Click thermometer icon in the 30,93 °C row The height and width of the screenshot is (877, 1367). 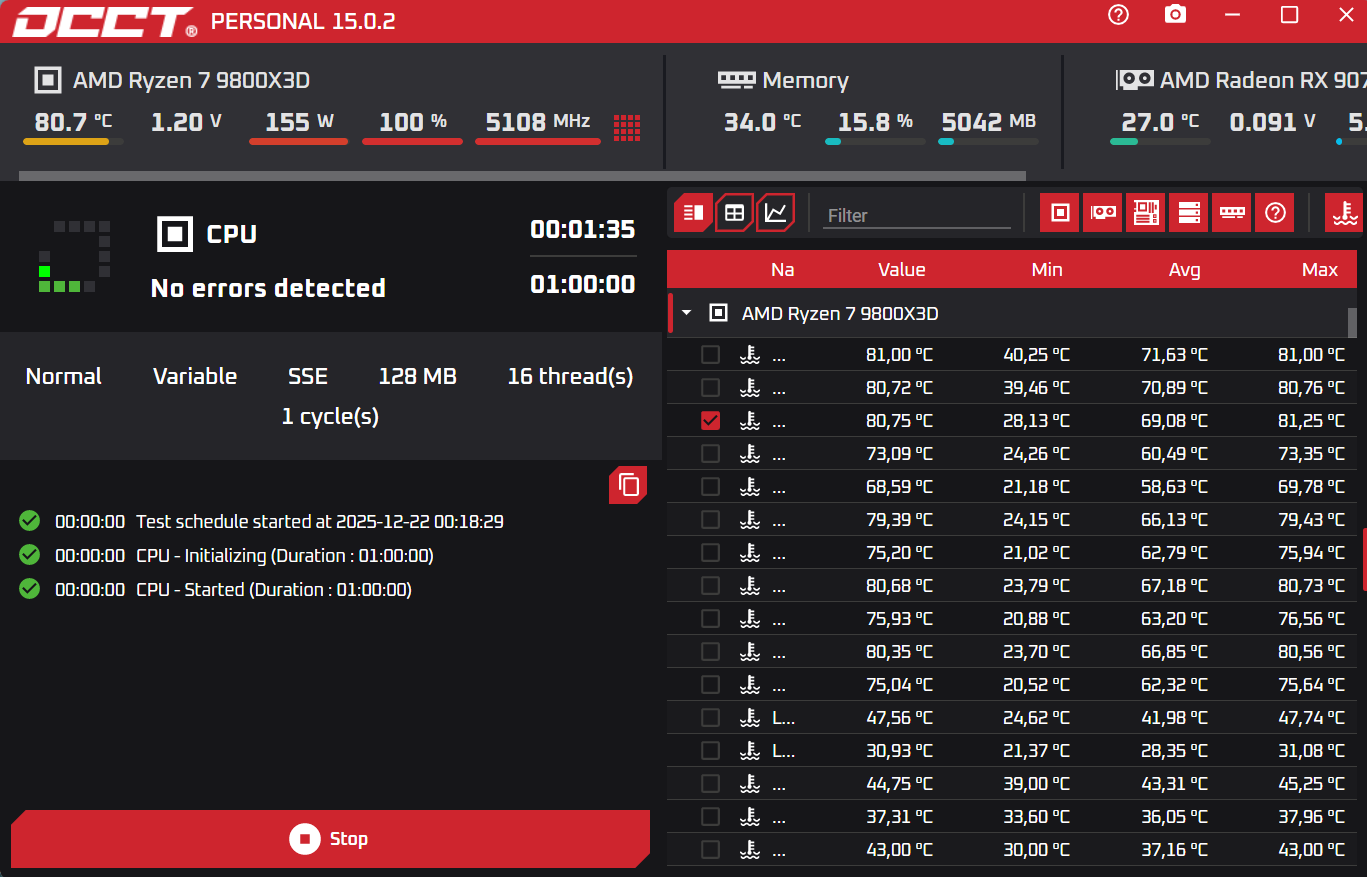coord(749,751)
